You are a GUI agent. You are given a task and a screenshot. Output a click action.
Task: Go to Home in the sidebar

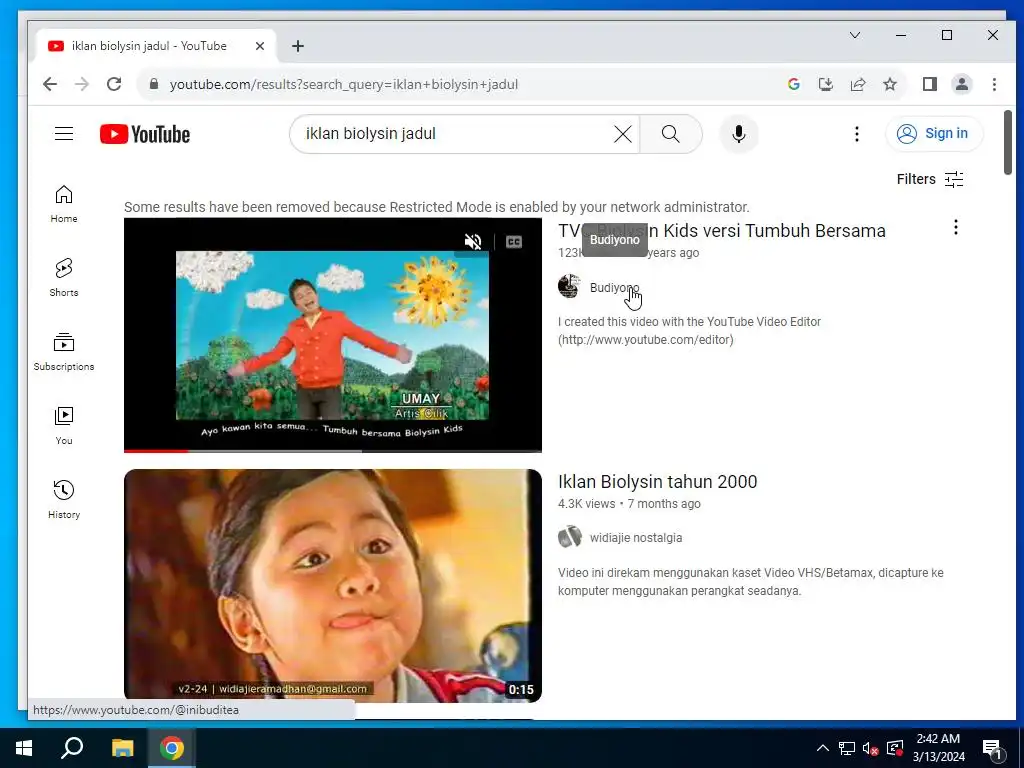point(64,204)
